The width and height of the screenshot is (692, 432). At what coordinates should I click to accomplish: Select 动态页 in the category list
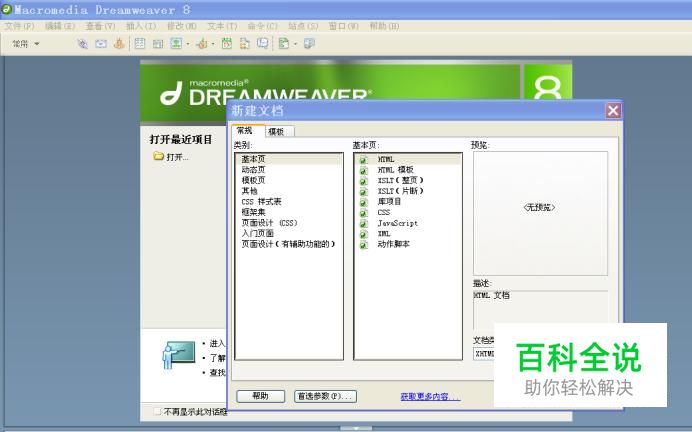point(289,169)
